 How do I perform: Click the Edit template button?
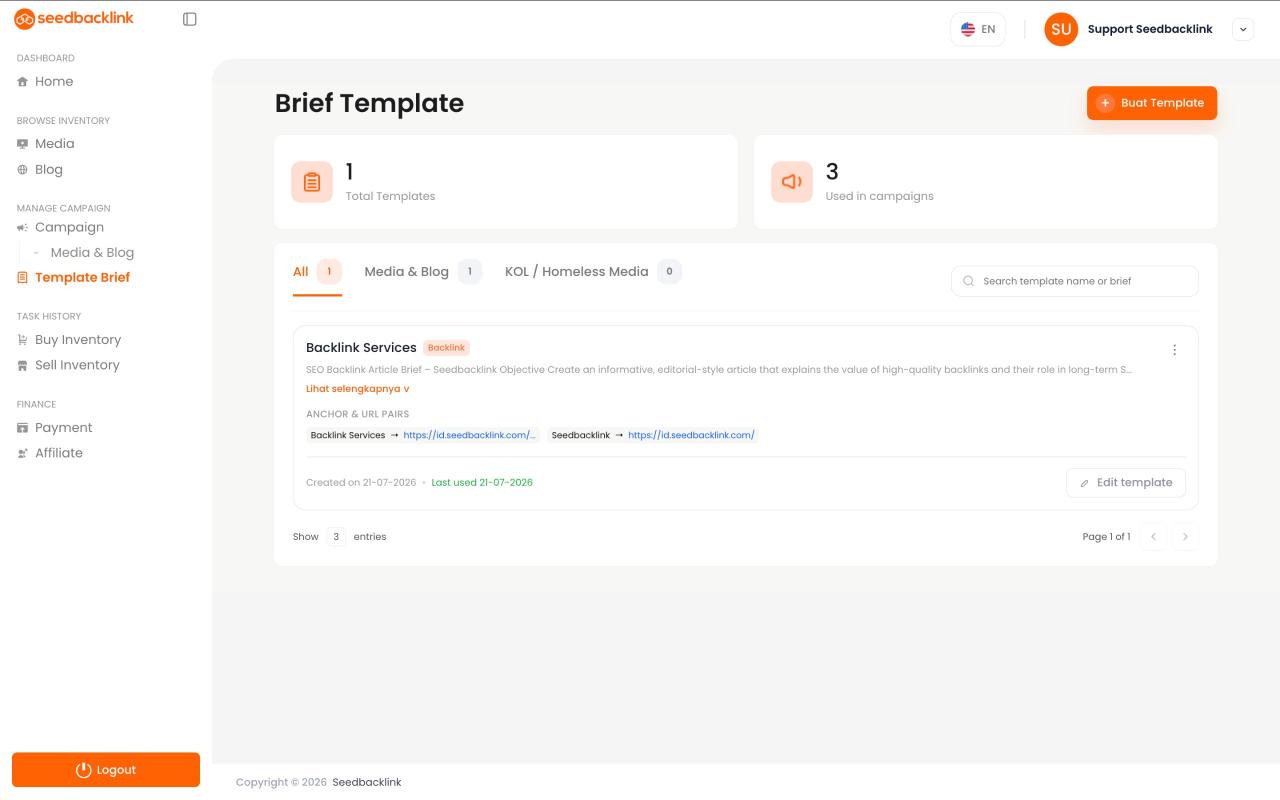pos(1126,483)
